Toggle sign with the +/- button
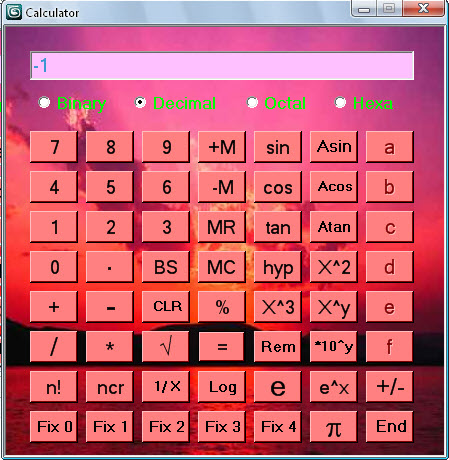 390,387
